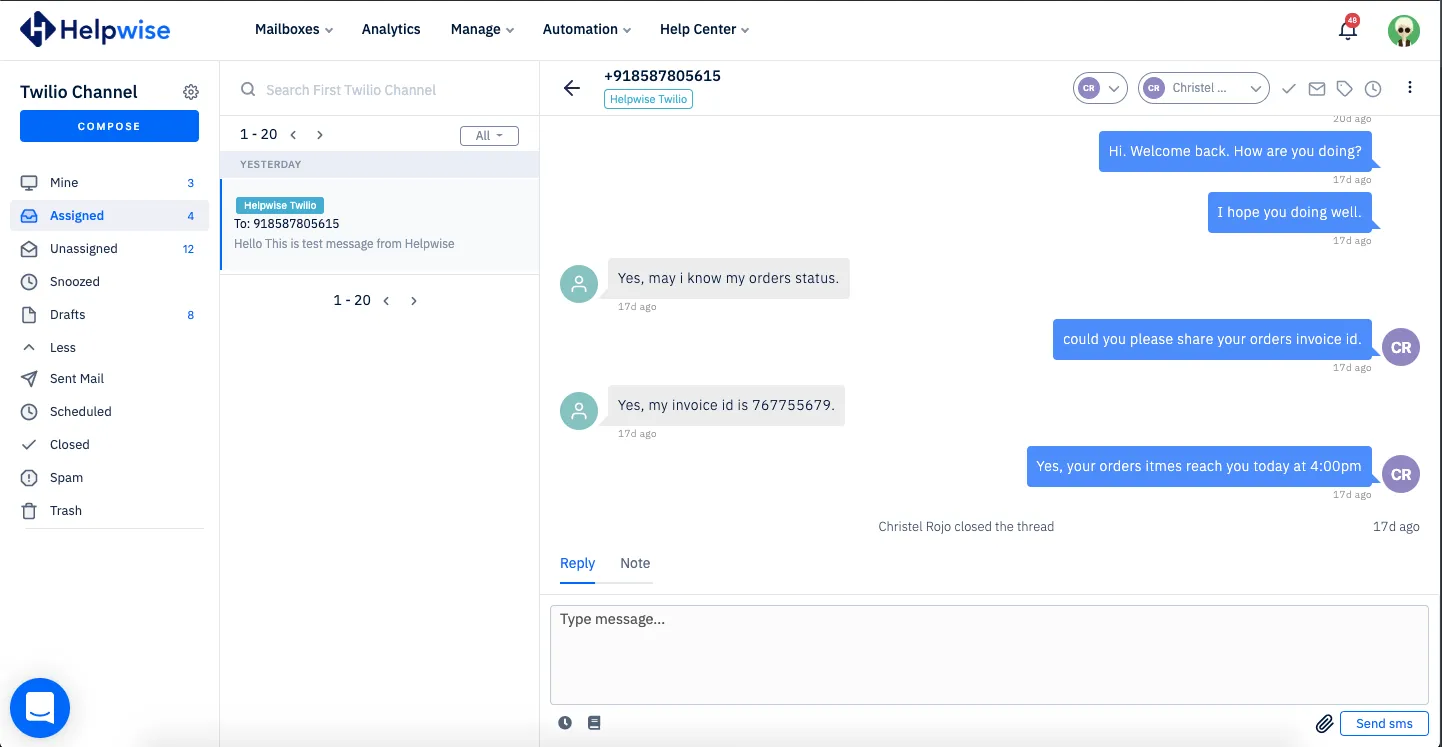Go to next page at bottom pagination

(x=414, y=301)
